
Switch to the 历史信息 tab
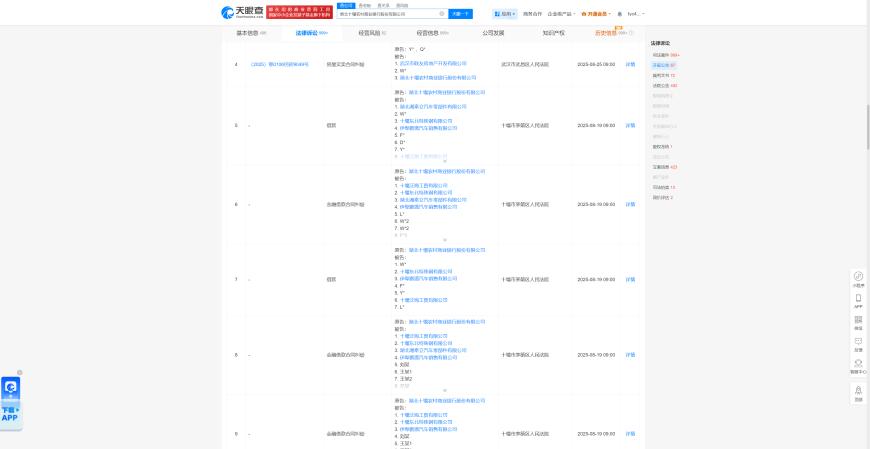coord(610,33)
